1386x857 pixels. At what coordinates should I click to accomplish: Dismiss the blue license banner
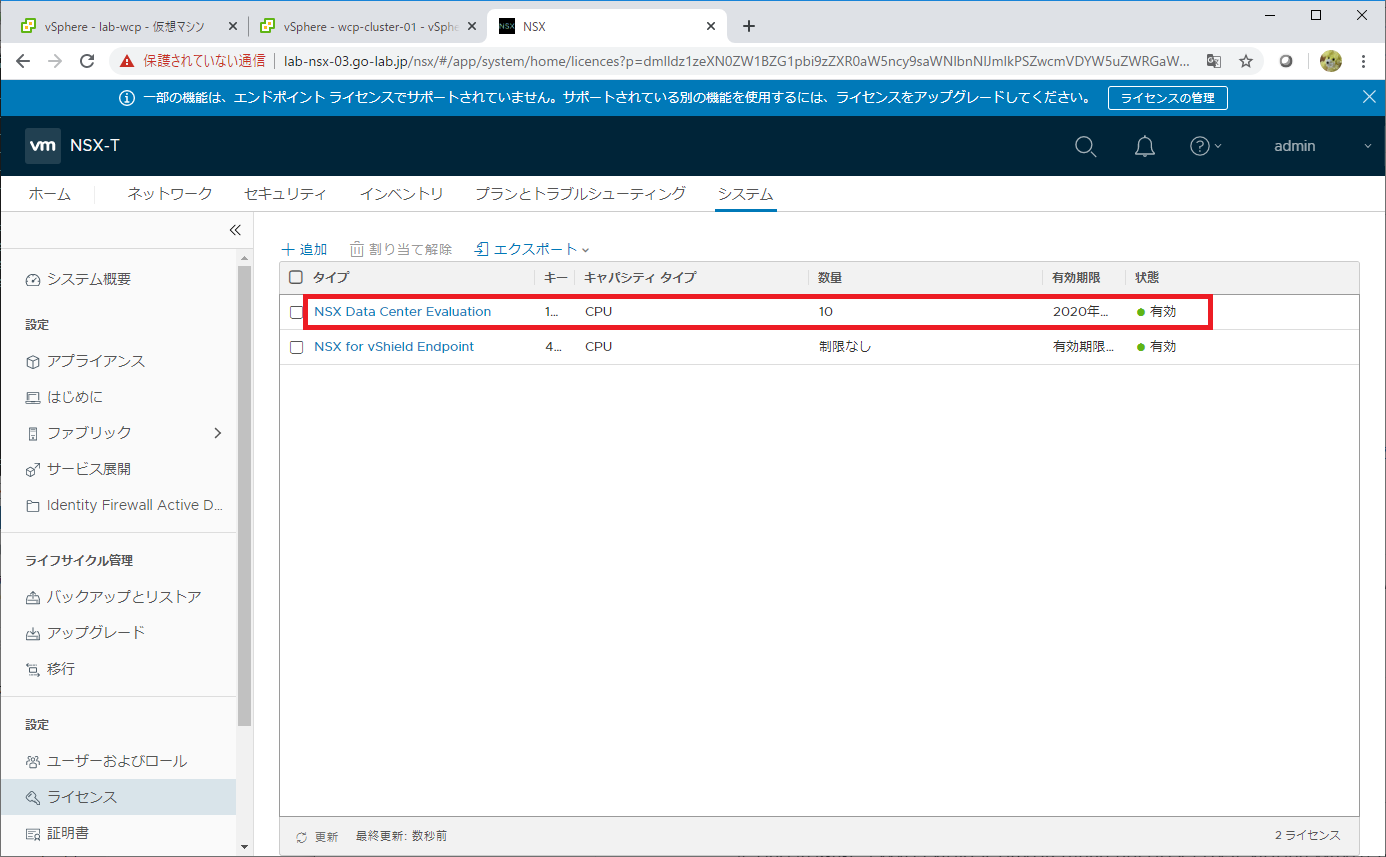[x=1369, y=97]
